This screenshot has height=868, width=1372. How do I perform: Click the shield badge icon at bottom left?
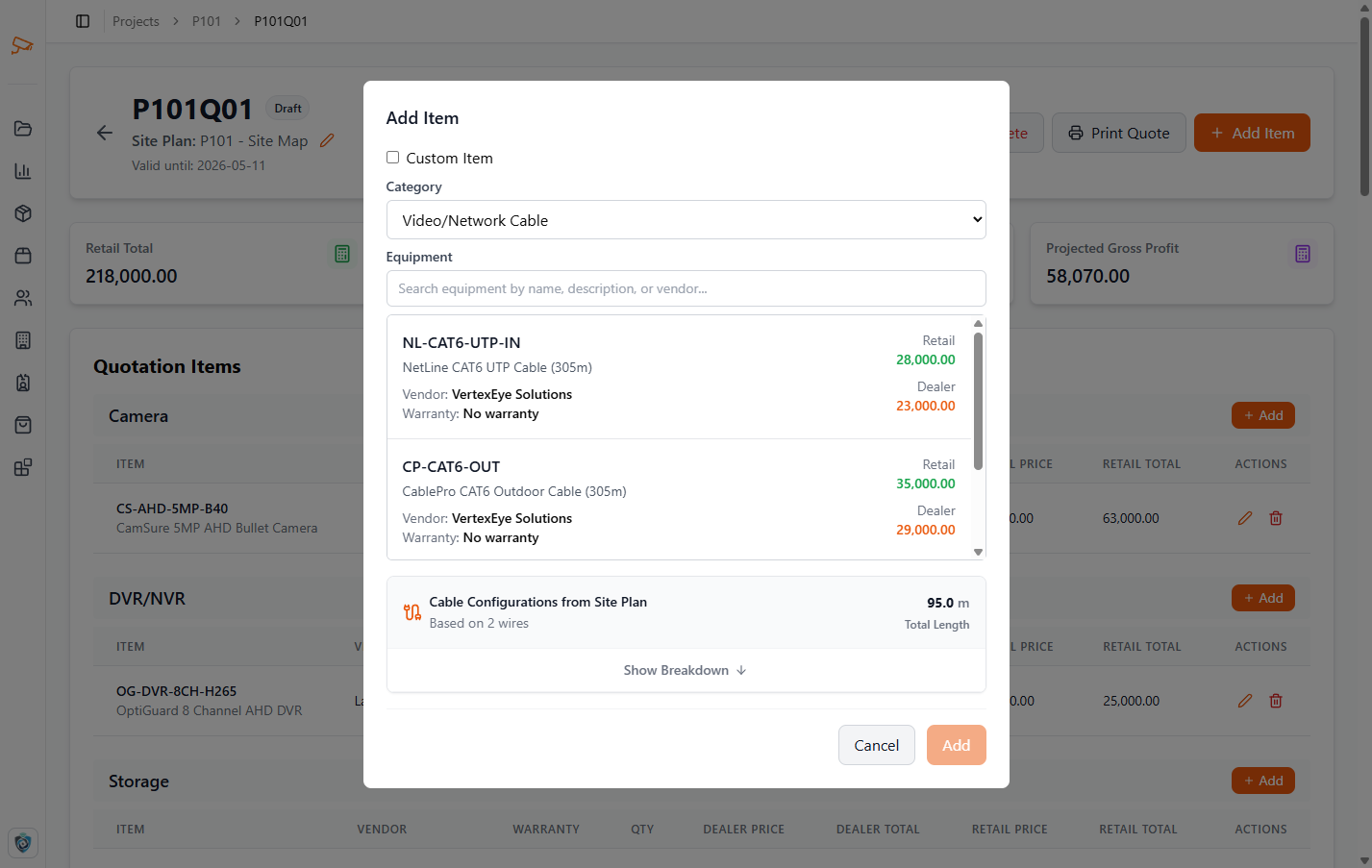point(23,843)
